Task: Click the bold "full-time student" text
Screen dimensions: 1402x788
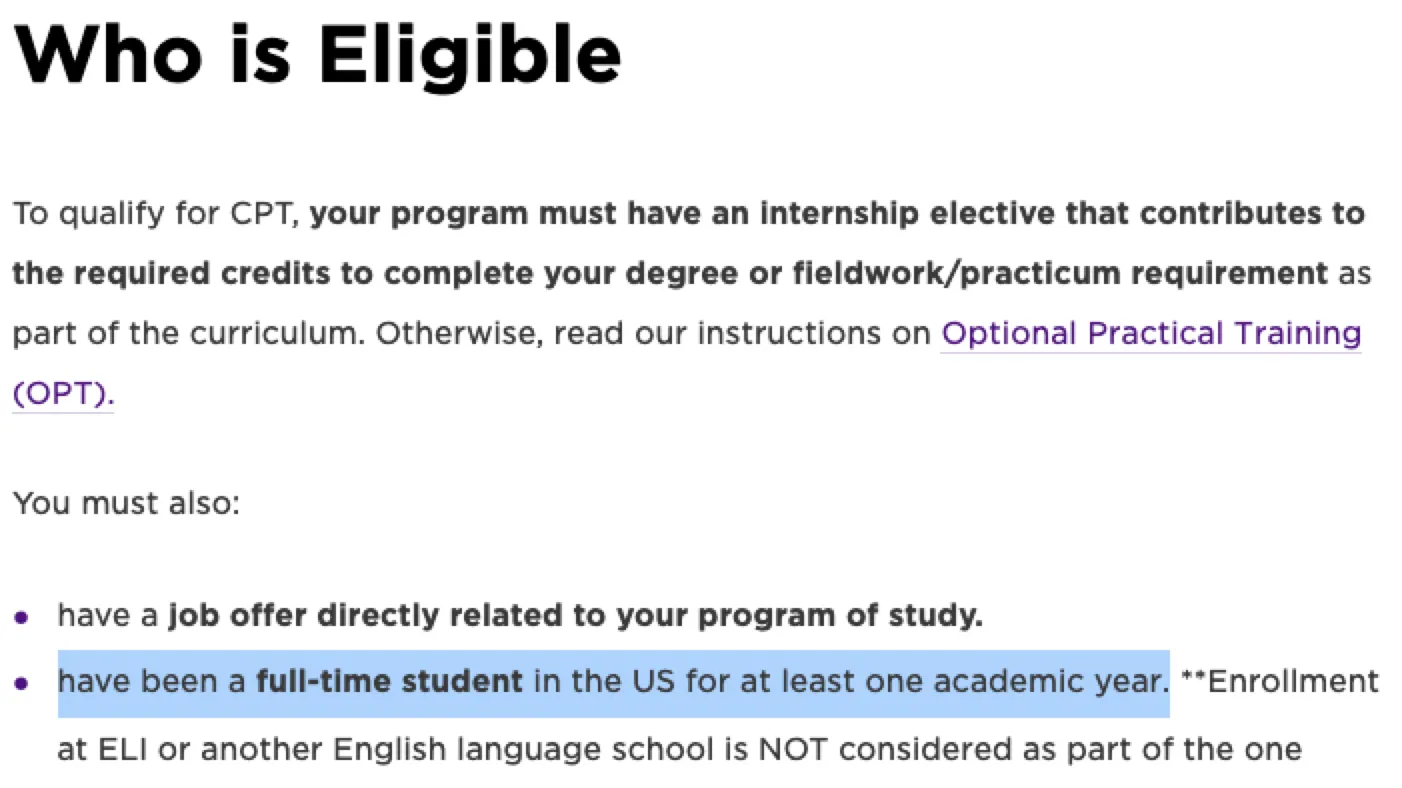Action: pyautogui.click(x=389, y=683)
